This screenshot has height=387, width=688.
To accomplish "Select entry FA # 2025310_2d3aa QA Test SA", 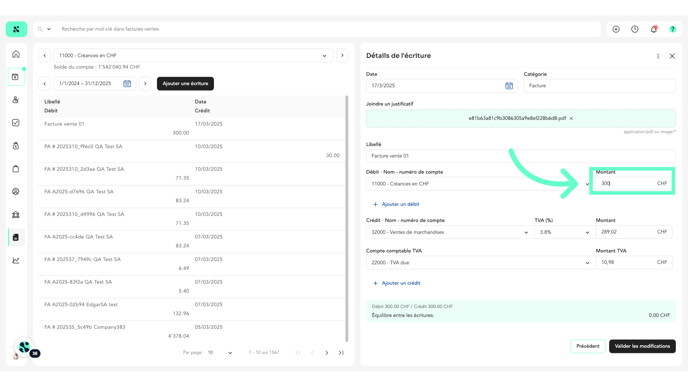I will (192, 174).
